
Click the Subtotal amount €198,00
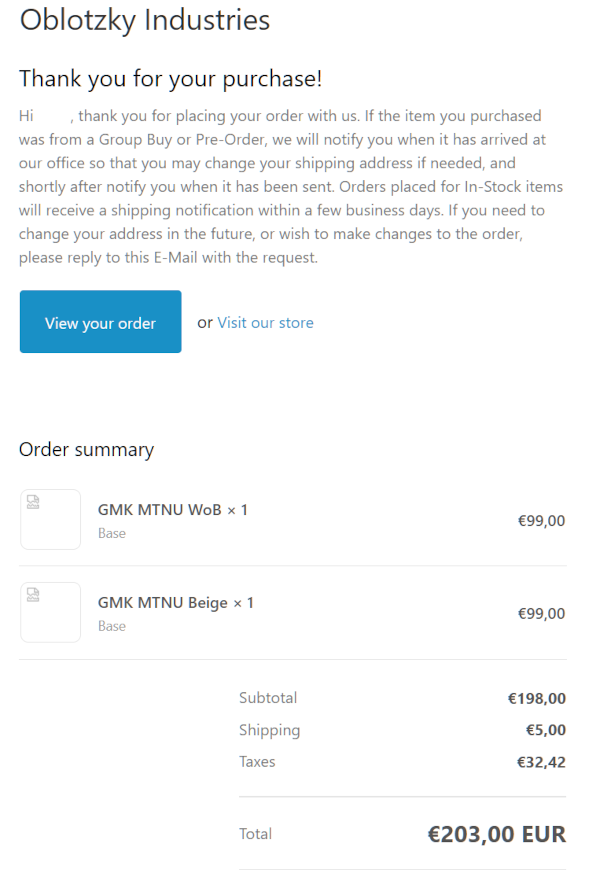537,699
